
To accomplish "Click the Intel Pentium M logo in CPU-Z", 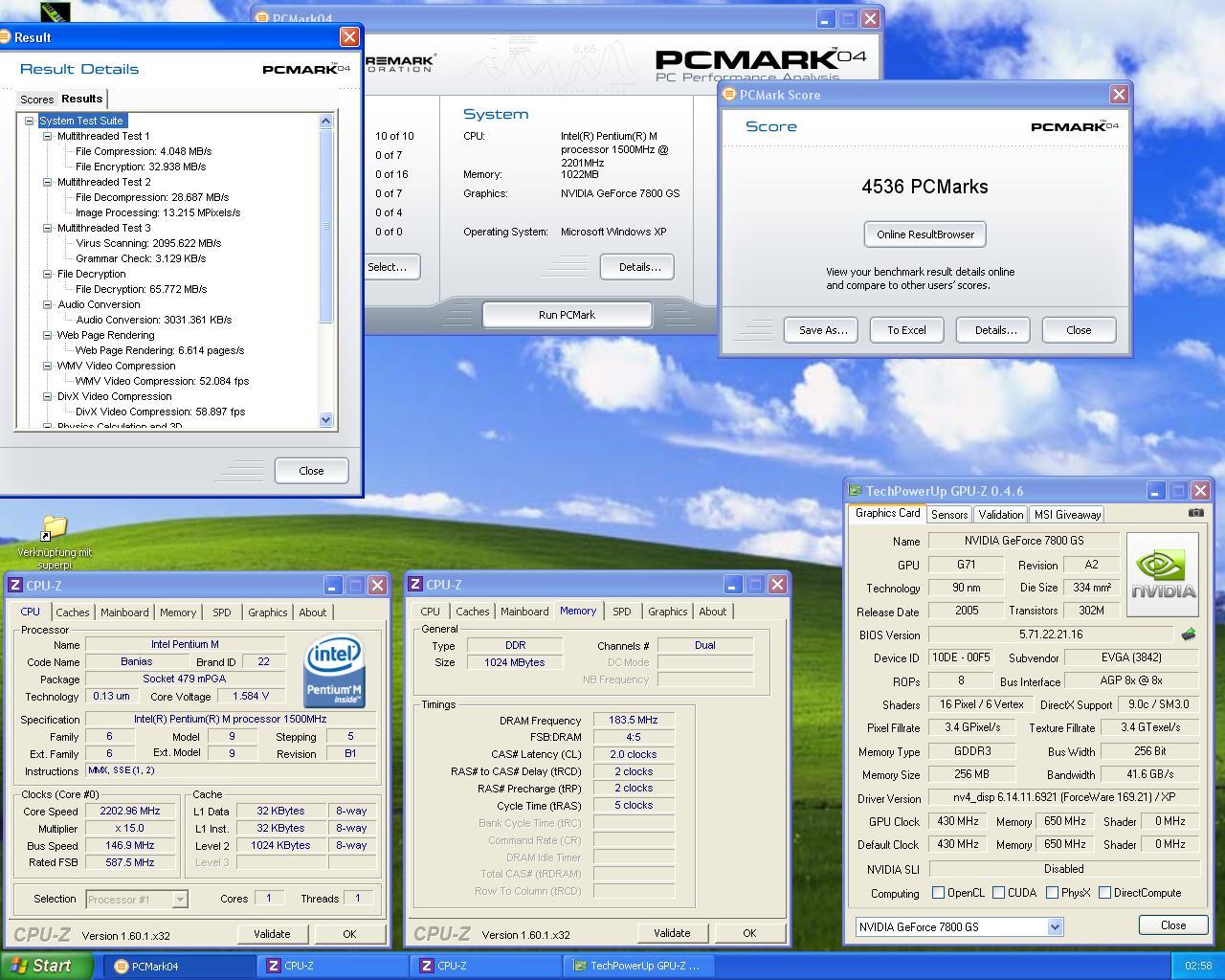I will coord(334,673).
